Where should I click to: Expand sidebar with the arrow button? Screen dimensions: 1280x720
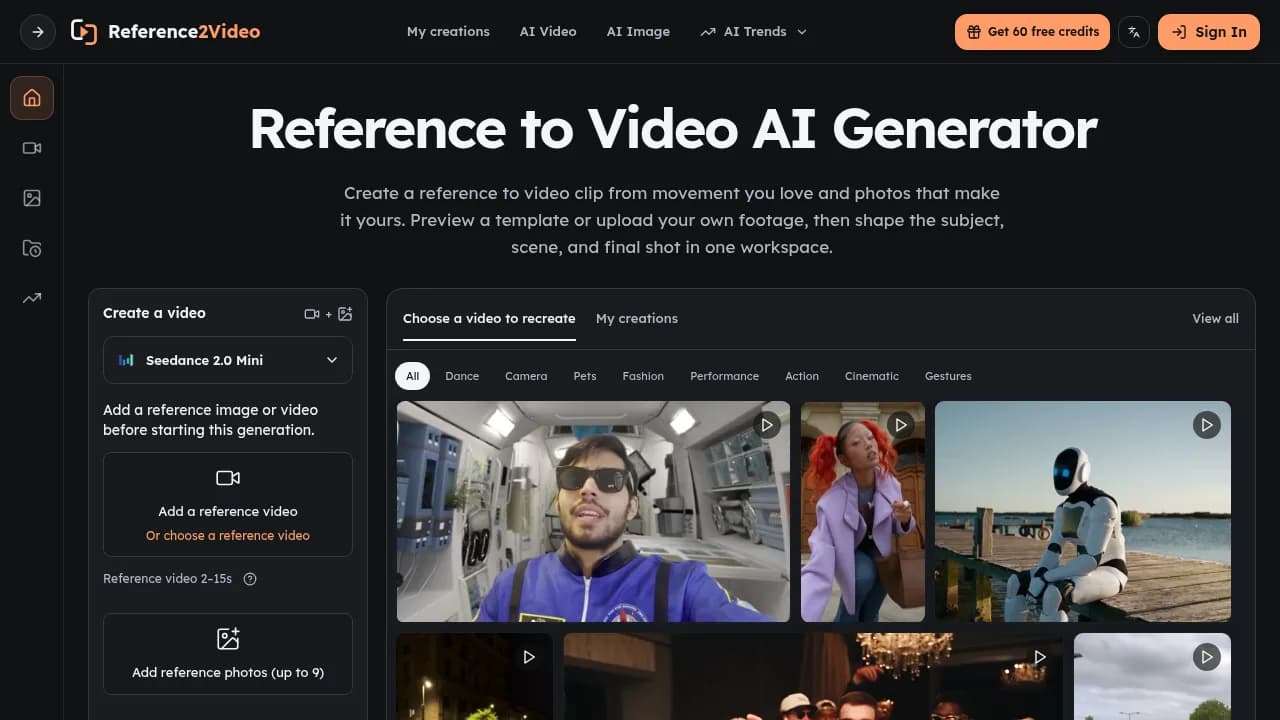(x=38, y=32)
